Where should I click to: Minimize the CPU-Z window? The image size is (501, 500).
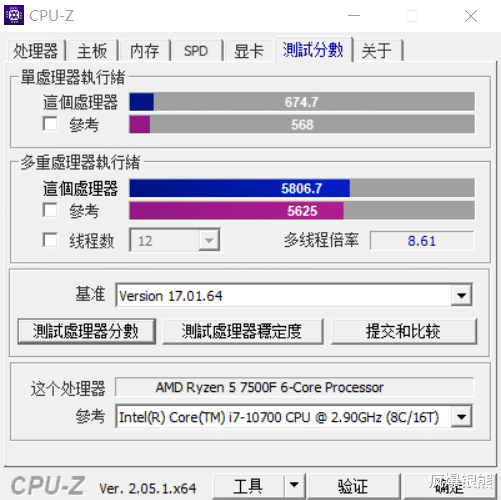354,16
